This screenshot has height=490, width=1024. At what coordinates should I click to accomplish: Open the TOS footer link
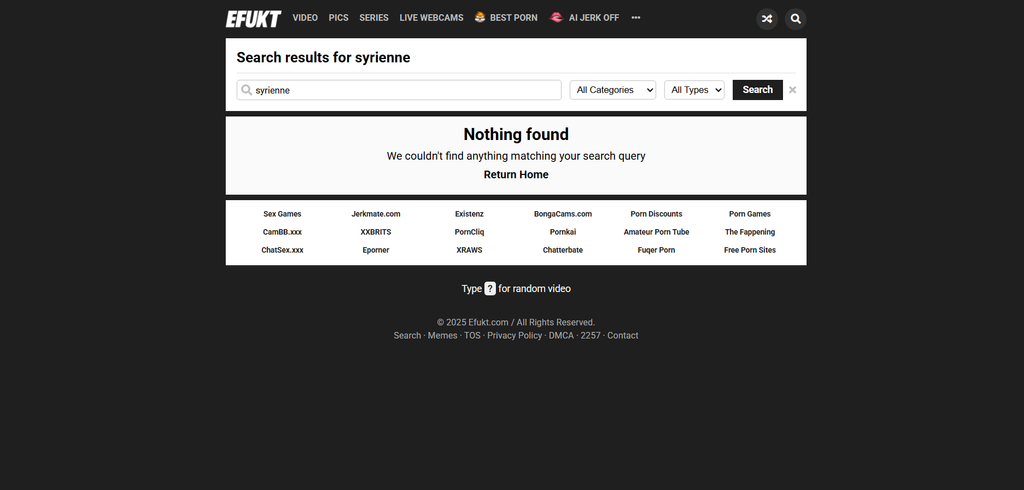pos(472,336)
